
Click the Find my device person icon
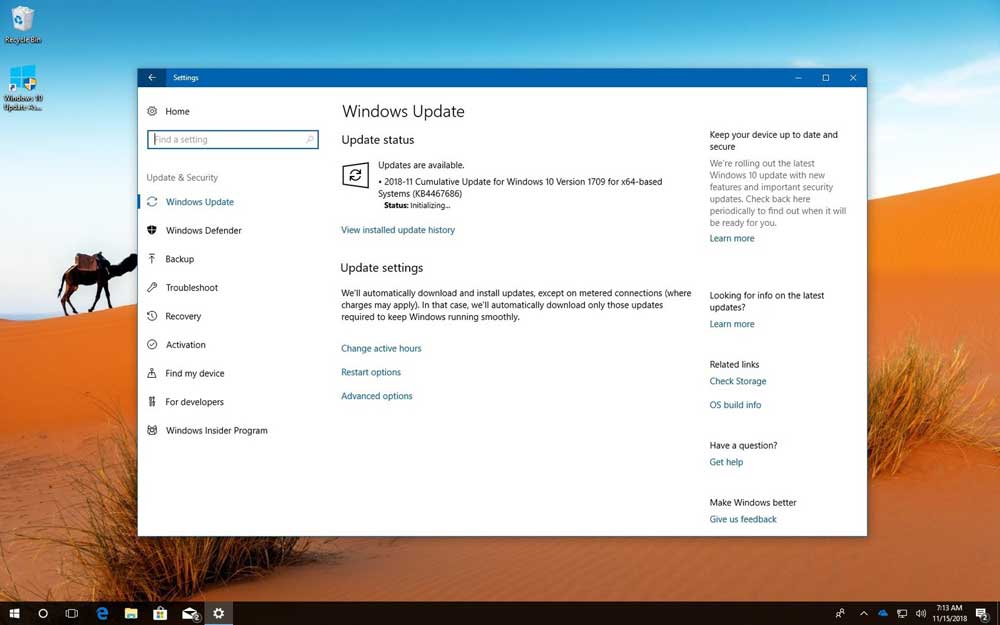[x=152, y=373]
